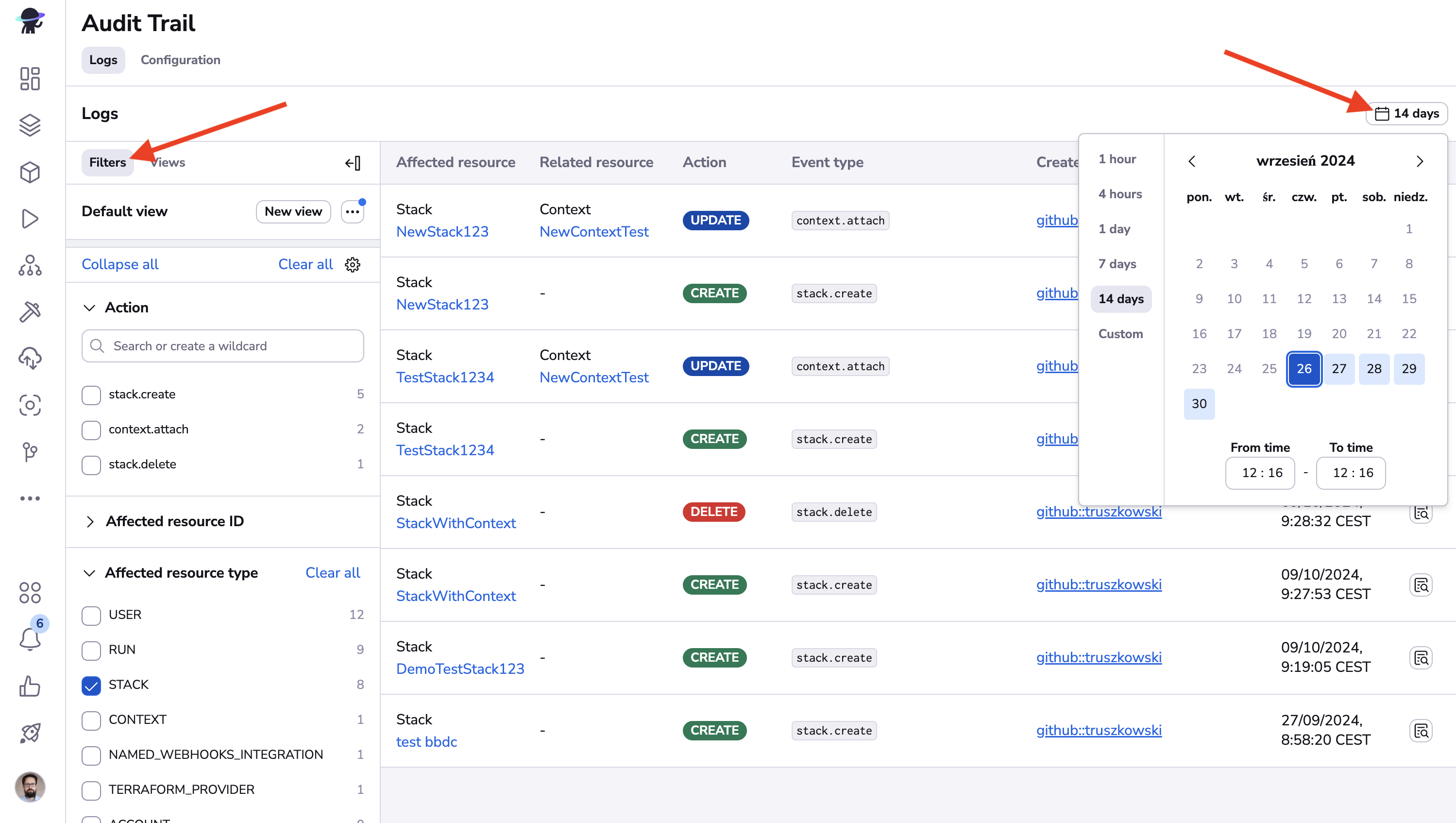Collapse the Action filter section

coord(89,308)
